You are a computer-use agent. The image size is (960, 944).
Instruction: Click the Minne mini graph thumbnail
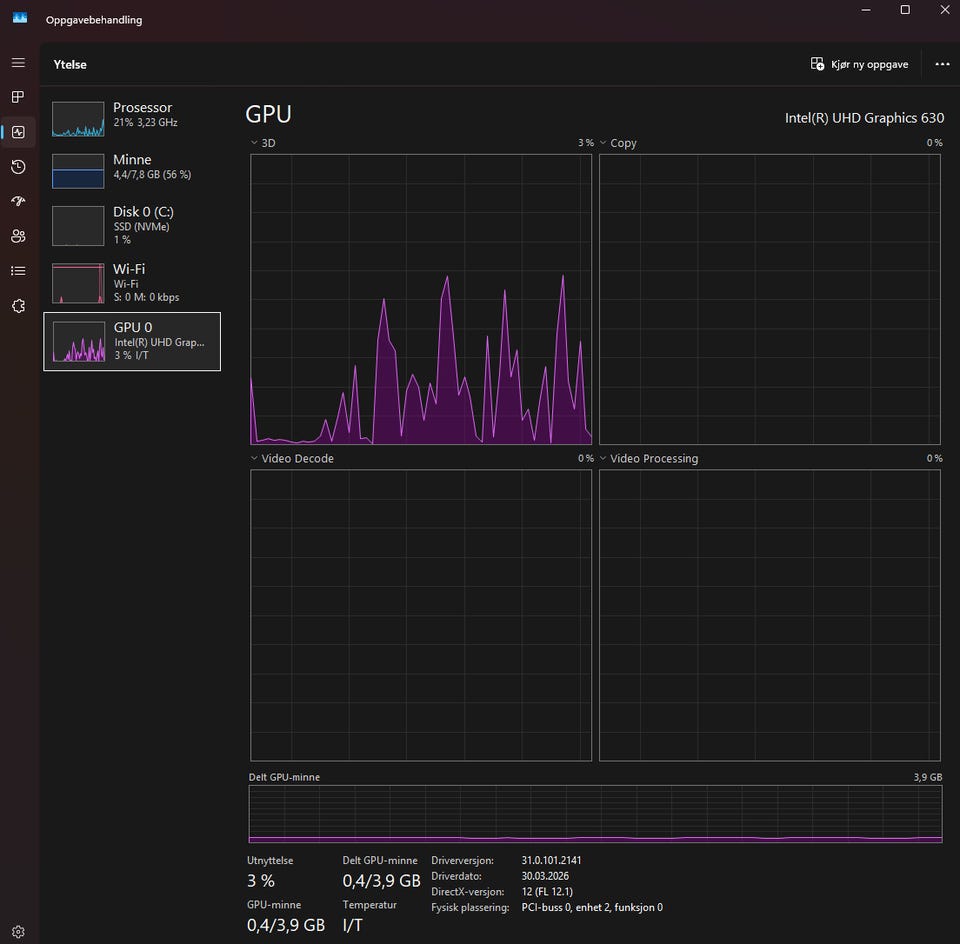[78, 171]
